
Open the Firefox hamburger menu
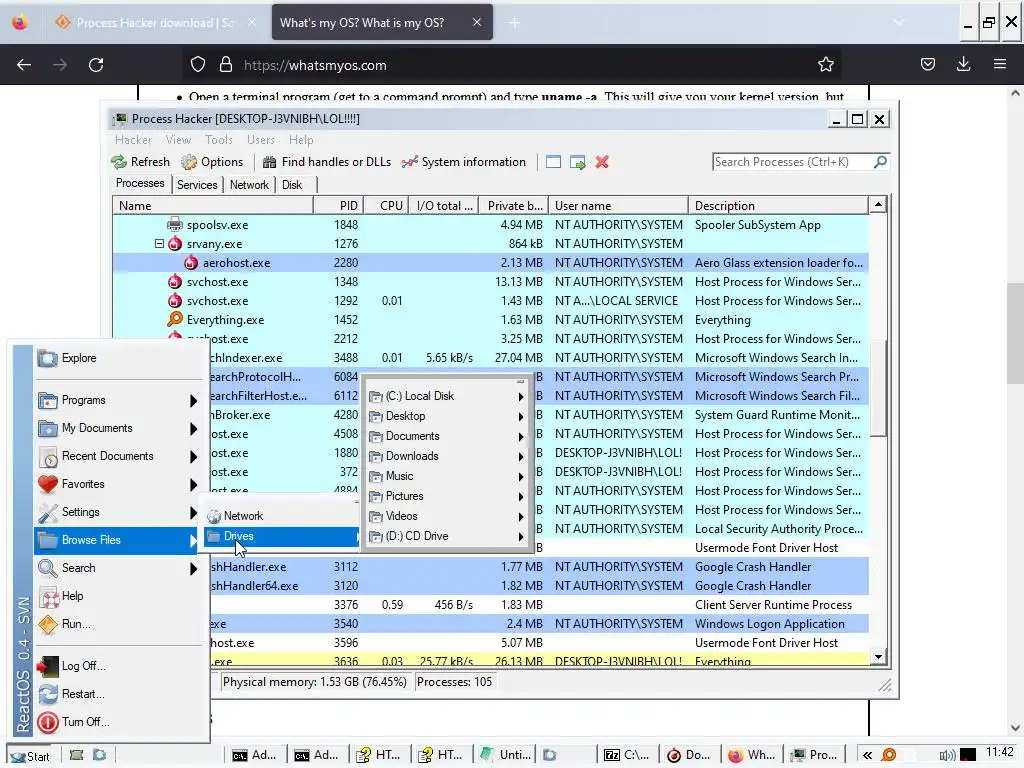[x=1000, y=64]
